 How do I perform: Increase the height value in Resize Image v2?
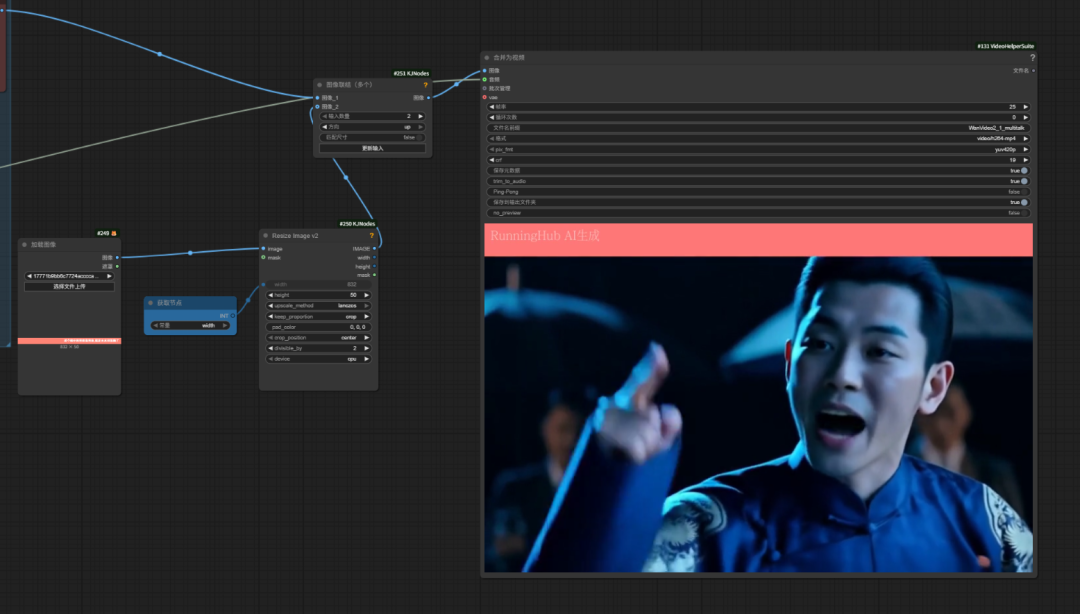366,295
